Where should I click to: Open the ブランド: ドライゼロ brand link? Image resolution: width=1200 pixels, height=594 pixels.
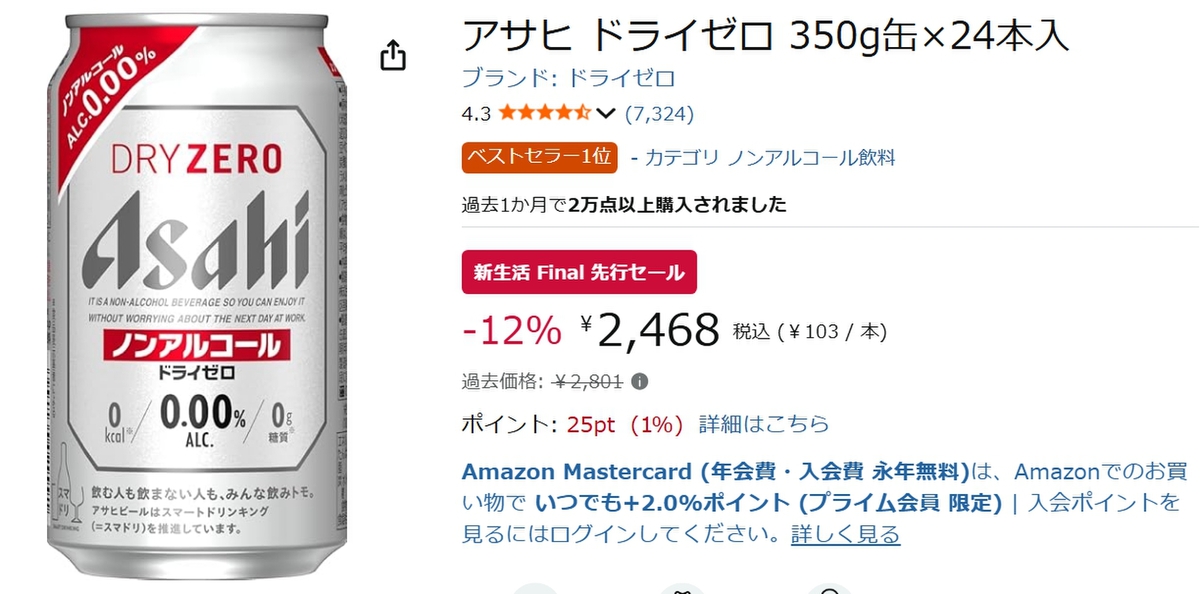[x=568, y=78]
